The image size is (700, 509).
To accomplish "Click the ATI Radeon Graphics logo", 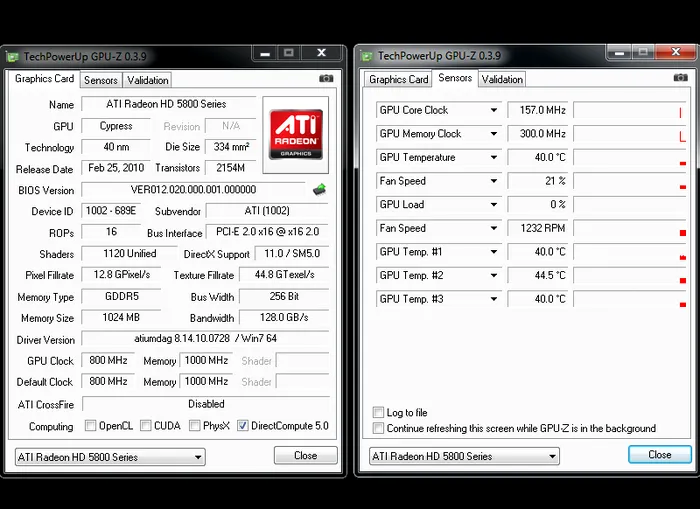I will tap(296, 135).
